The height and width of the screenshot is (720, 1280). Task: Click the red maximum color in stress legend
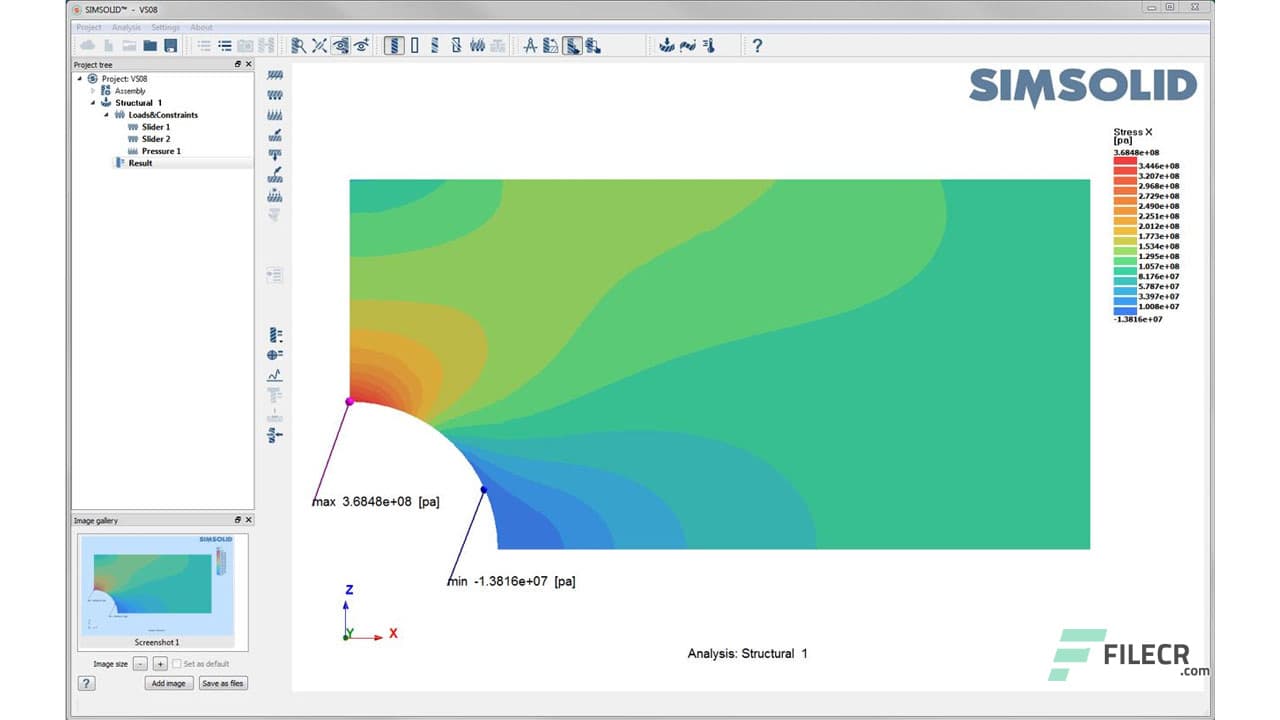tap(1125, 160)
